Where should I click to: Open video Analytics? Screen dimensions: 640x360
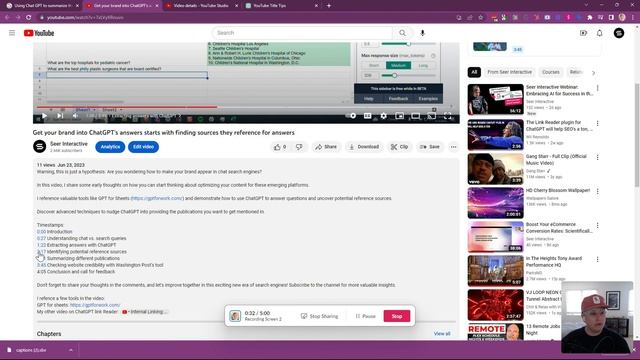pyautogui.click(x=110, y=147)
